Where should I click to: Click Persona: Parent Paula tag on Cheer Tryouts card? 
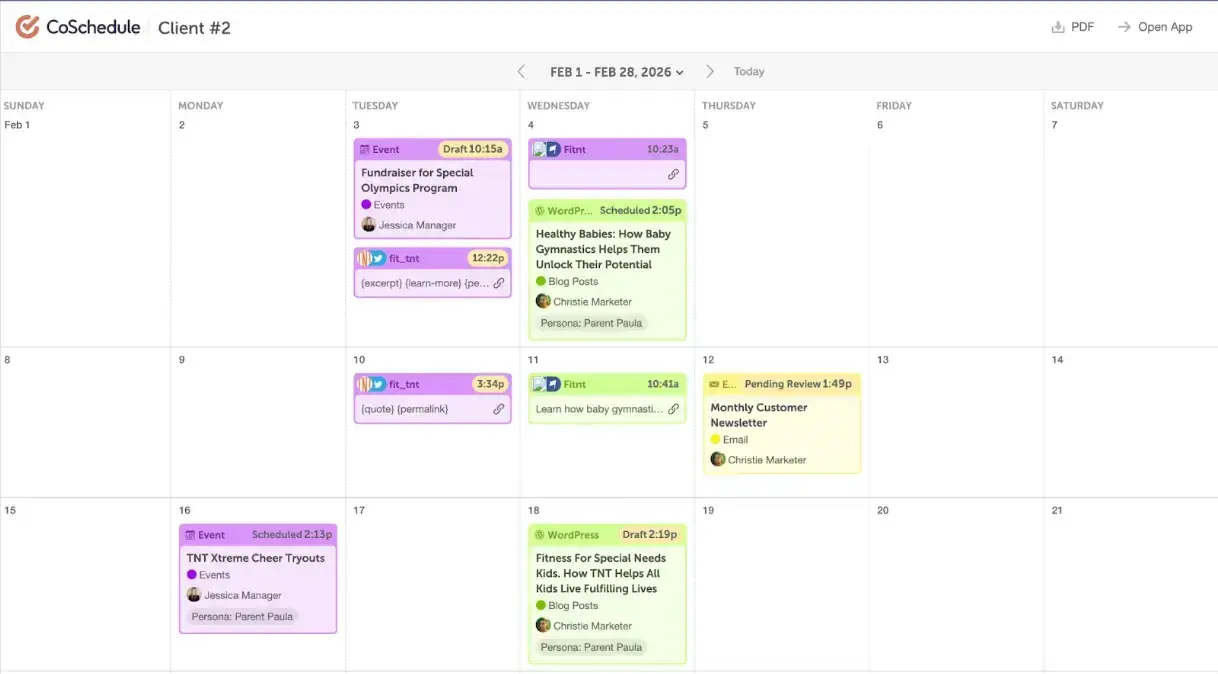pyautogui.click(x=242, y=617)
